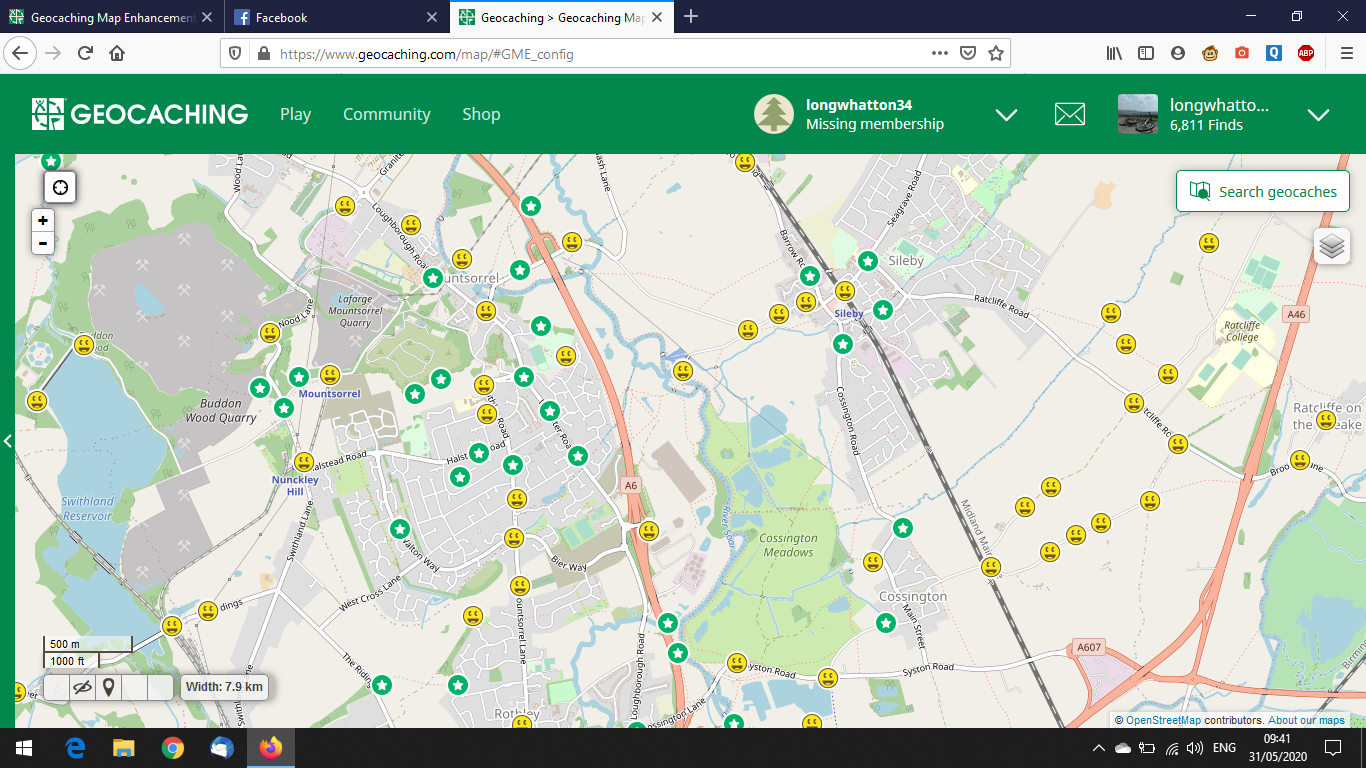Click the Search geocaches button

(x=1262, y=190)
